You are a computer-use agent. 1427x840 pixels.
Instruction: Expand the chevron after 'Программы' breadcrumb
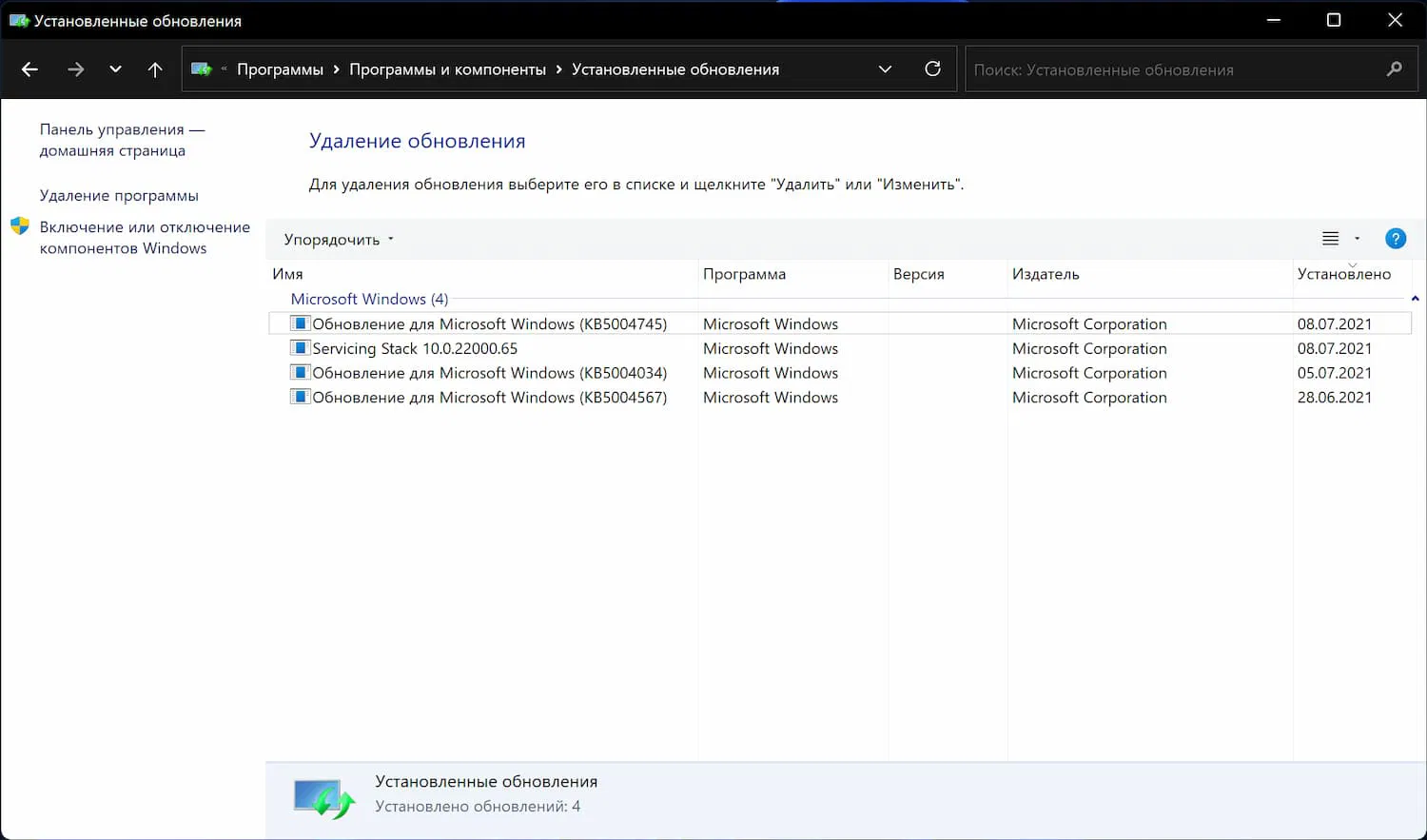coord(336,69)
